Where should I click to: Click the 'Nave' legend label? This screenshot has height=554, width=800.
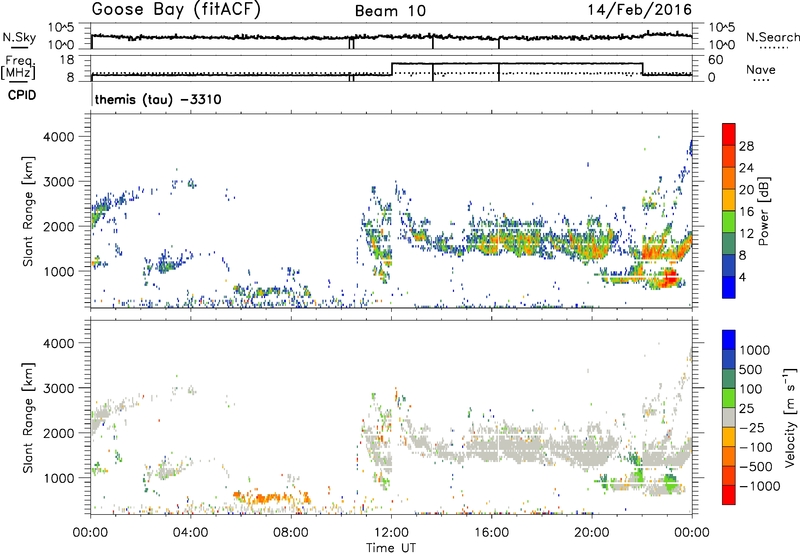click(761, 69)
